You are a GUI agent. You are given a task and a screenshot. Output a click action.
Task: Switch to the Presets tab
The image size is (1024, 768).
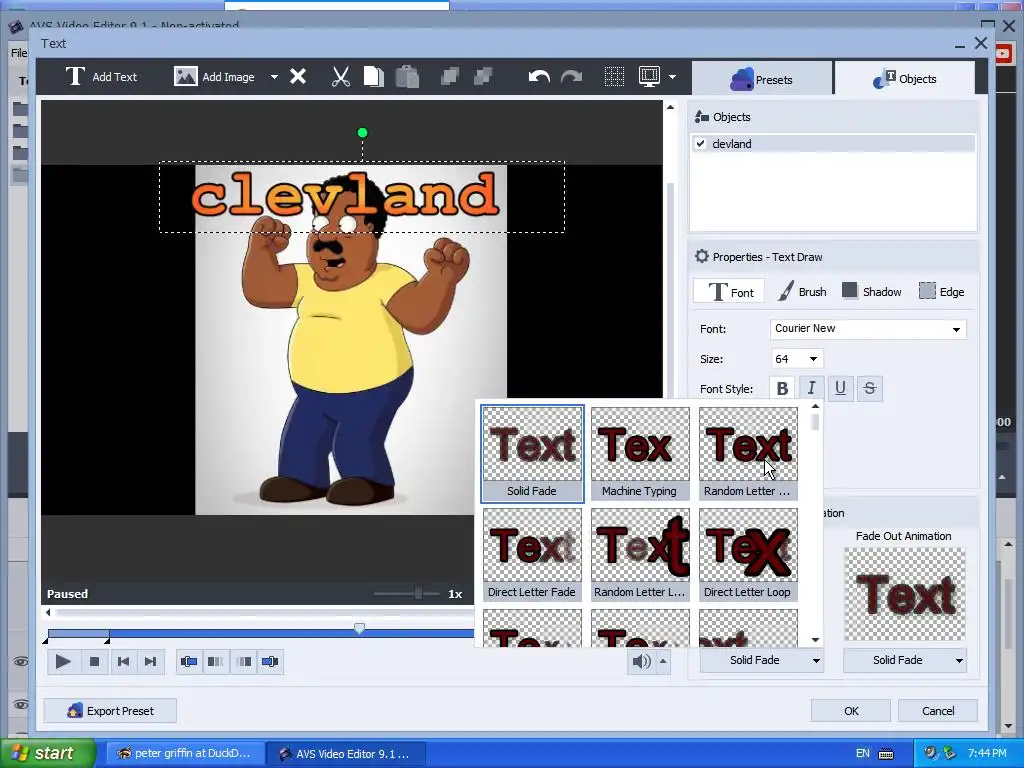coord(761,80)
